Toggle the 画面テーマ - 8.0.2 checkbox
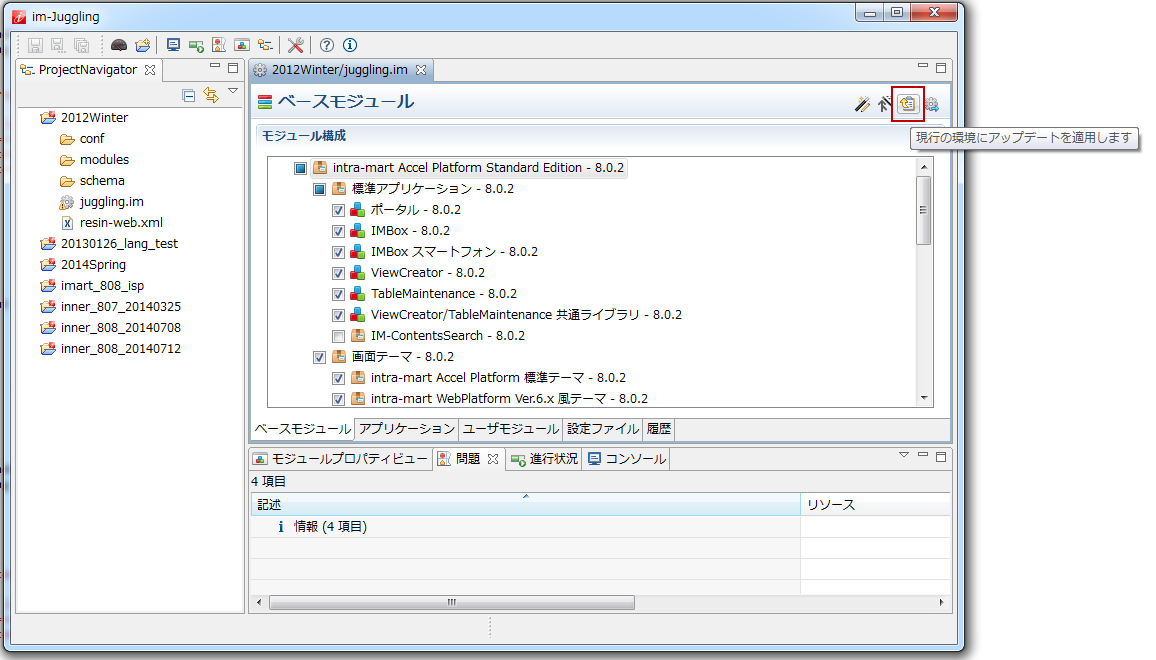This screenshot has width=1156, height=660. pos(319,358)
